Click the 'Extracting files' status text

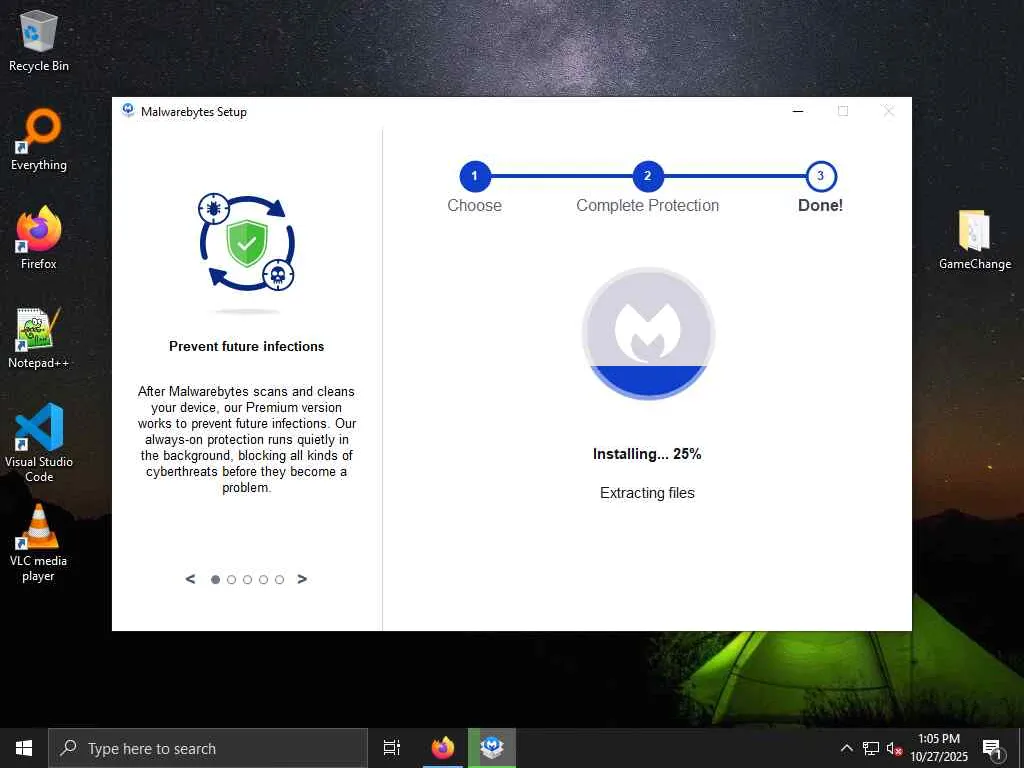pyautogui.click(x=647, y=493)
